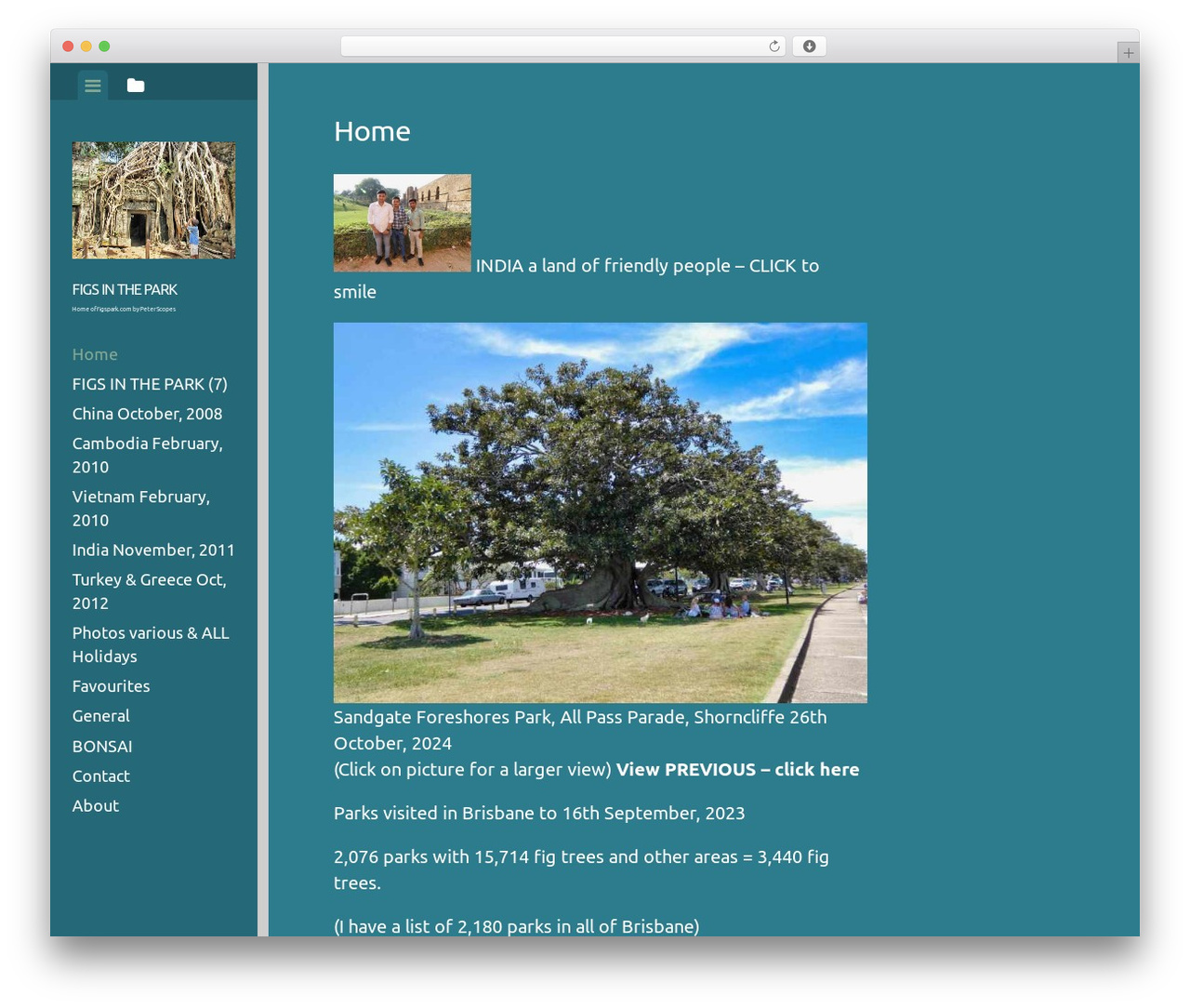Click the 2,180 parks list text
The height and width of the screenshot is (1008, 1190).
[516, 926]
